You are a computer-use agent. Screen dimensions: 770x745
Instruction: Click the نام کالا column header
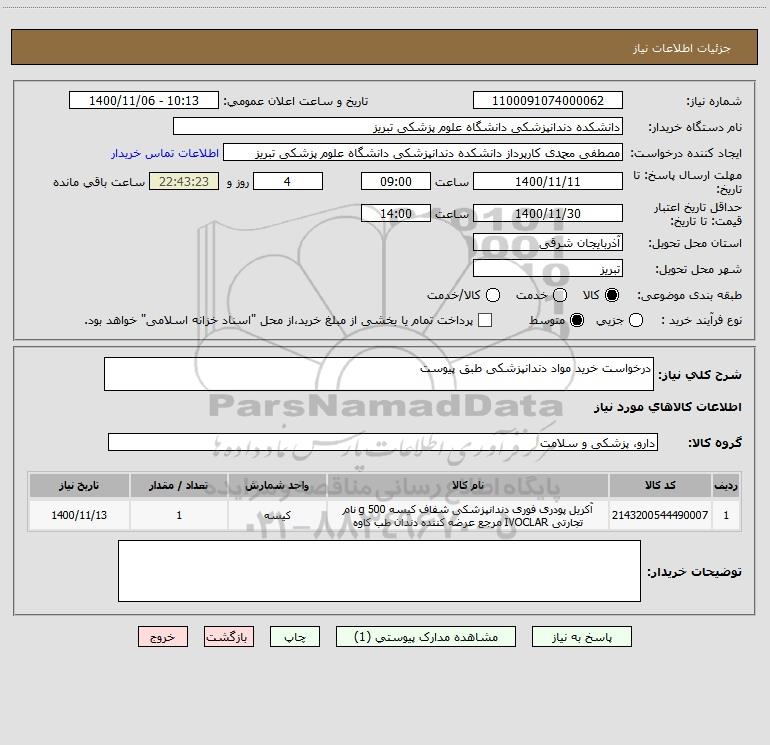click(x=468, y=486)
